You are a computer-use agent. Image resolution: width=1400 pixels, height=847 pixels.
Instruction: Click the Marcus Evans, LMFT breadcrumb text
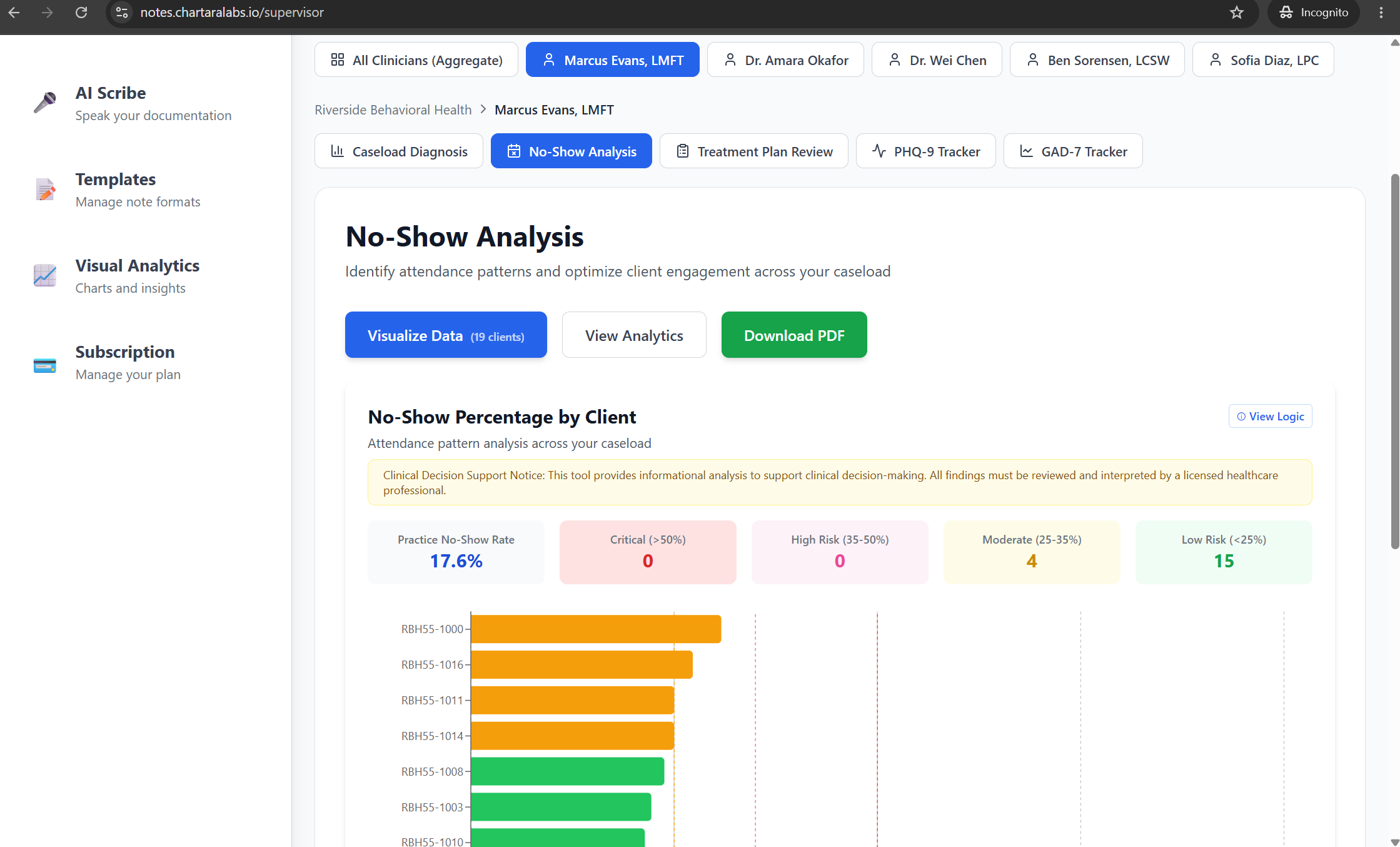click(x=554, y=110)
